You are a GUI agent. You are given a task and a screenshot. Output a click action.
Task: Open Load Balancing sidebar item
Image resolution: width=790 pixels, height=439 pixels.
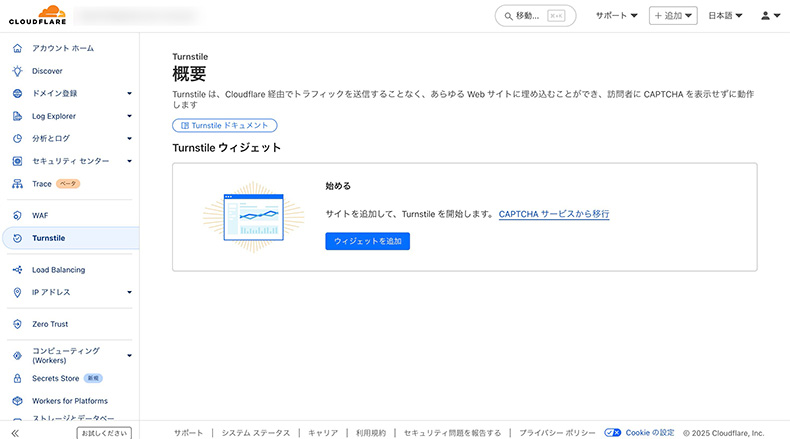[58, 270]
